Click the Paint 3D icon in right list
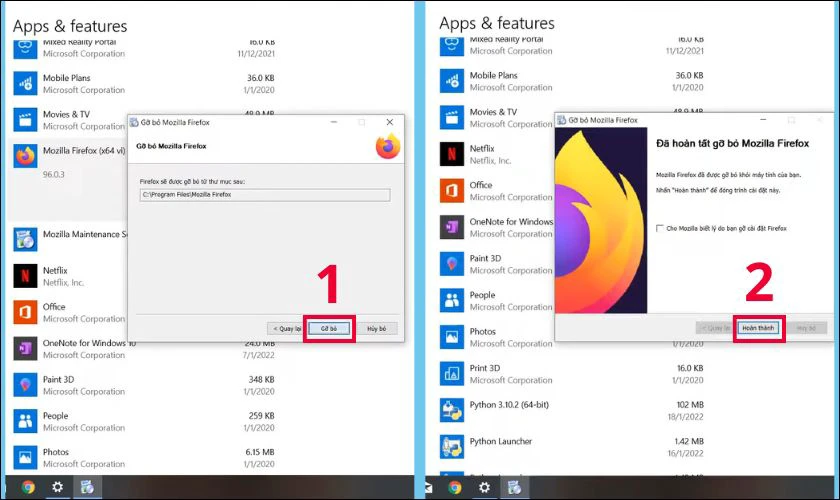 [452, 264]
